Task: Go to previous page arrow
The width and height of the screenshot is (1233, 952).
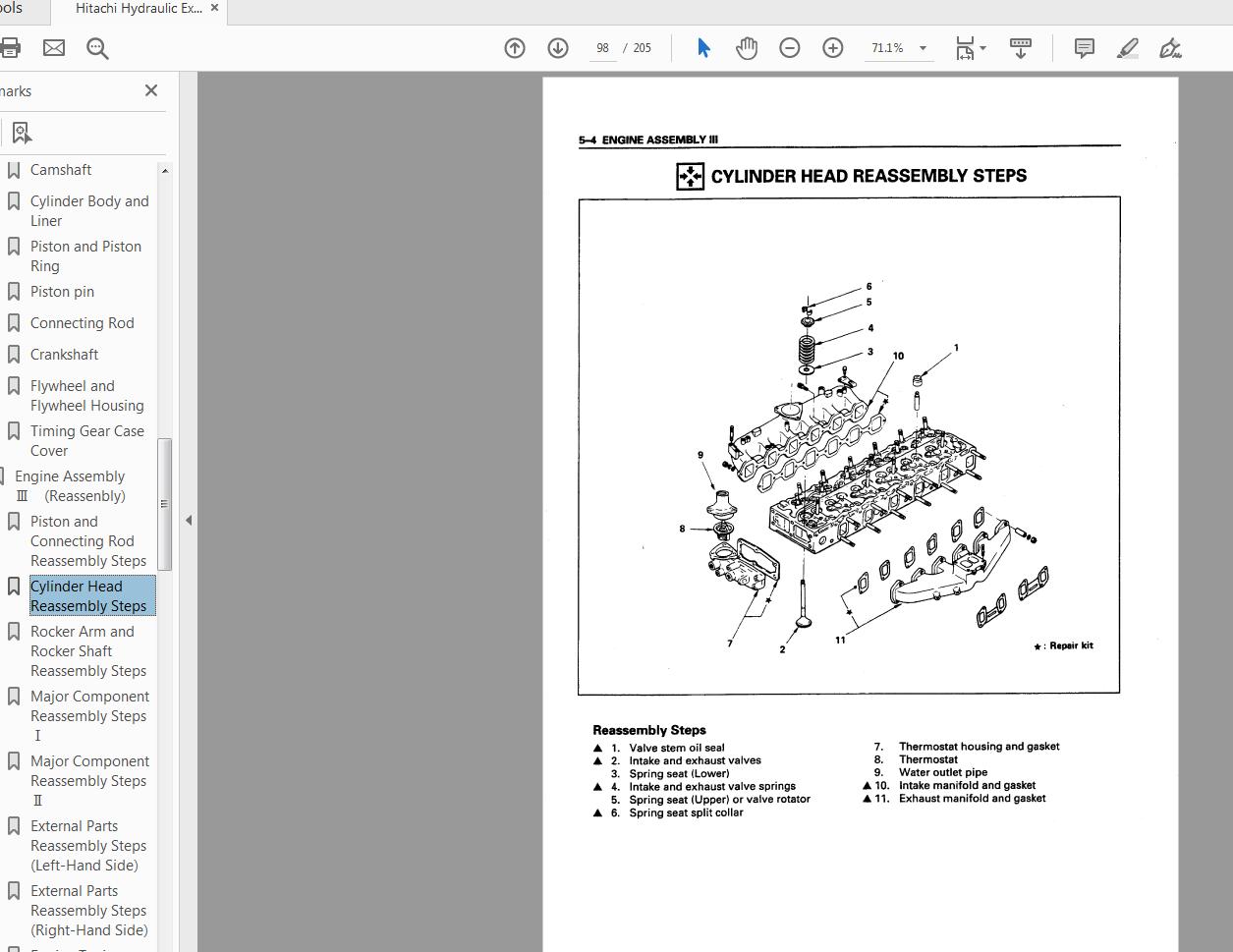Action: (x=515, y=48)
